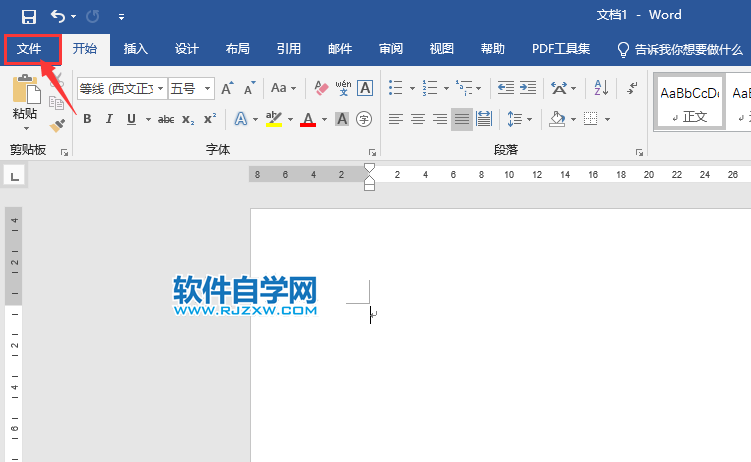Apply character border icon
Viewport: 751px width, 462px height.
pos(365,88)
